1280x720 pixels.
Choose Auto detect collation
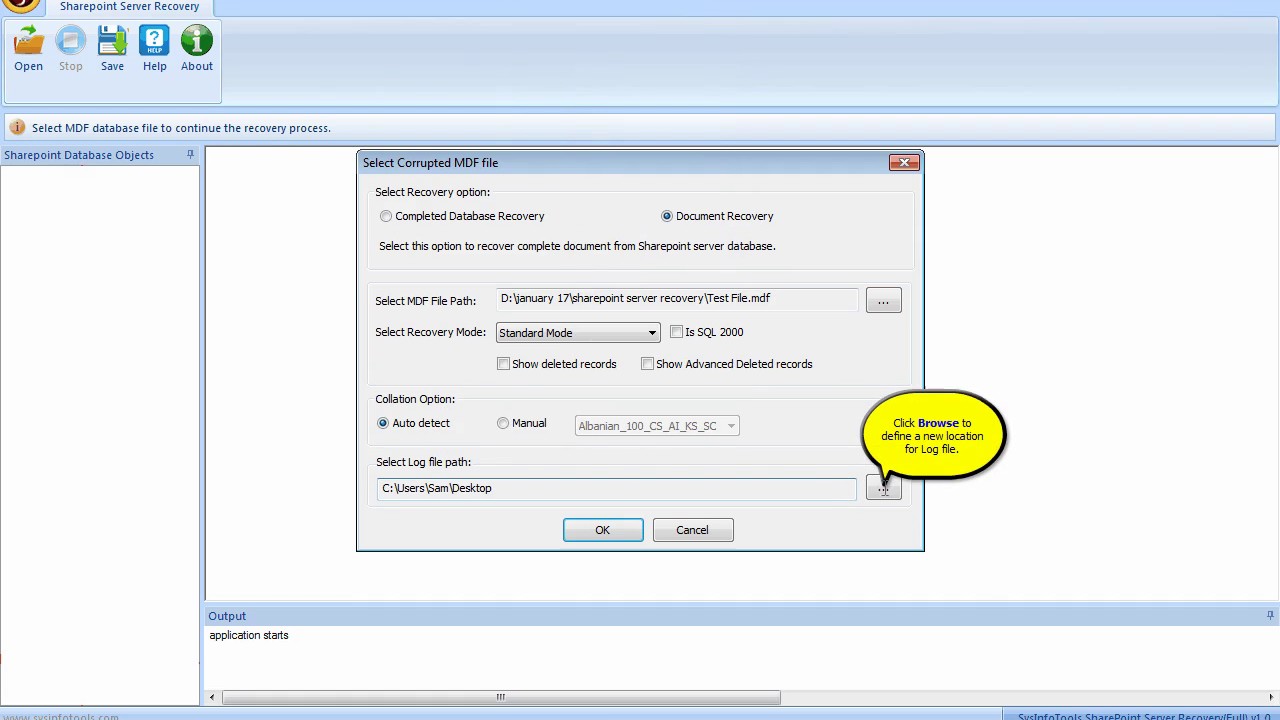383,423
